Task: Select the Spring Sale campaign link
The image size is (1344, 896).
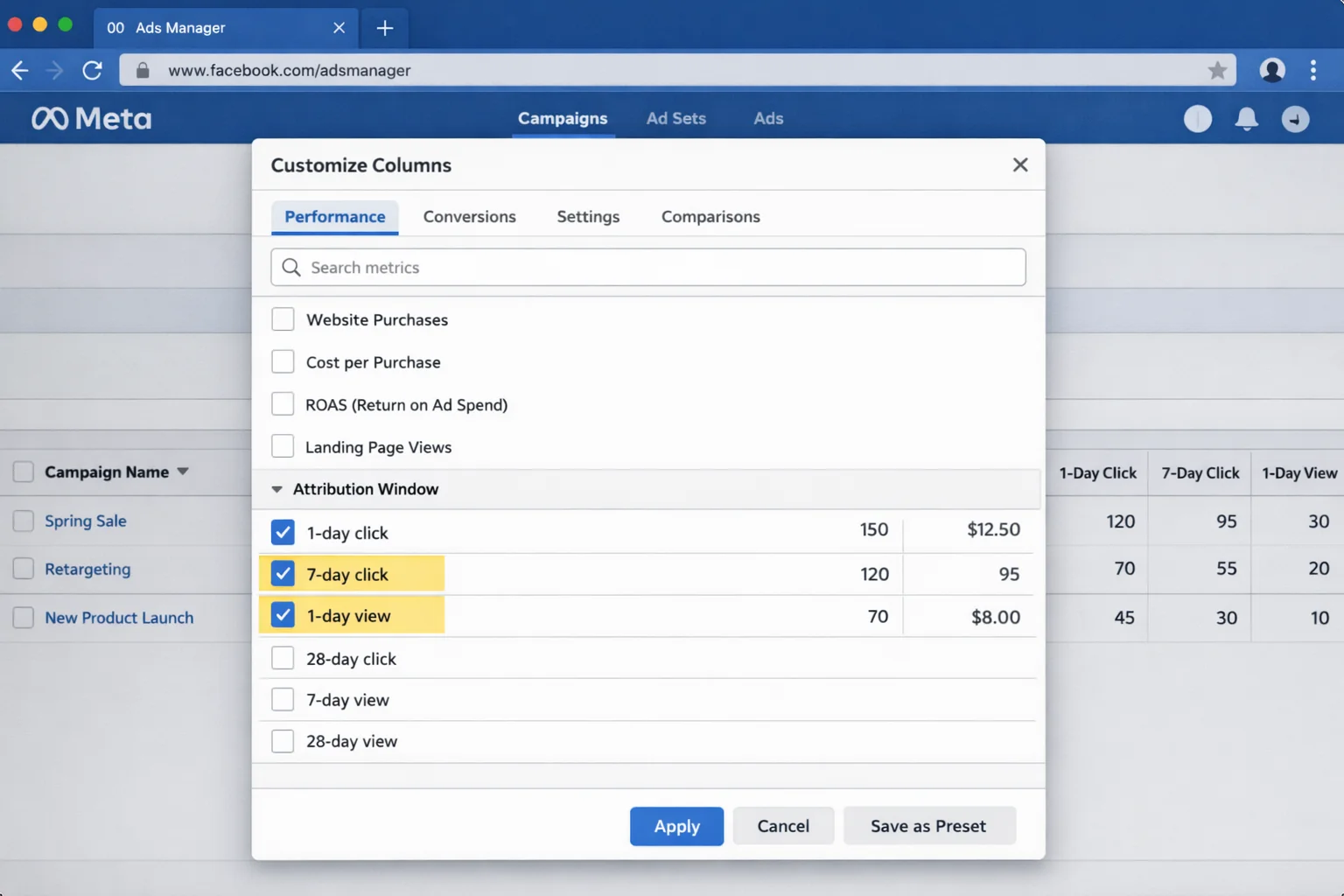Action: click(85, 521)
